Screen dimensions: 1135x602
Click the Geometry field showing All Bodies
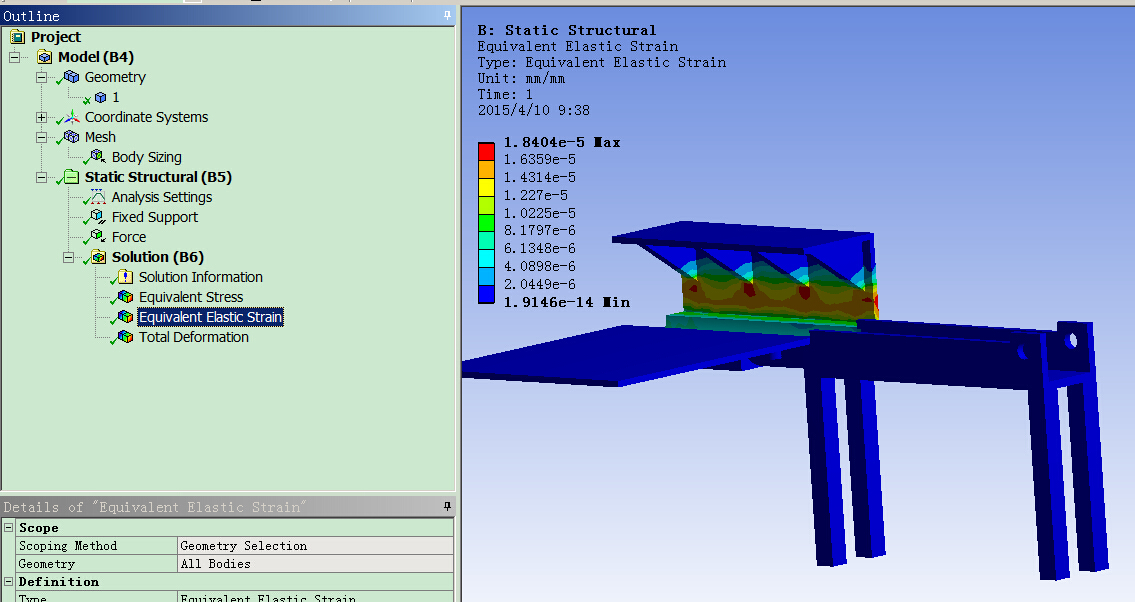pyautogui.click(x=316, y=564)
